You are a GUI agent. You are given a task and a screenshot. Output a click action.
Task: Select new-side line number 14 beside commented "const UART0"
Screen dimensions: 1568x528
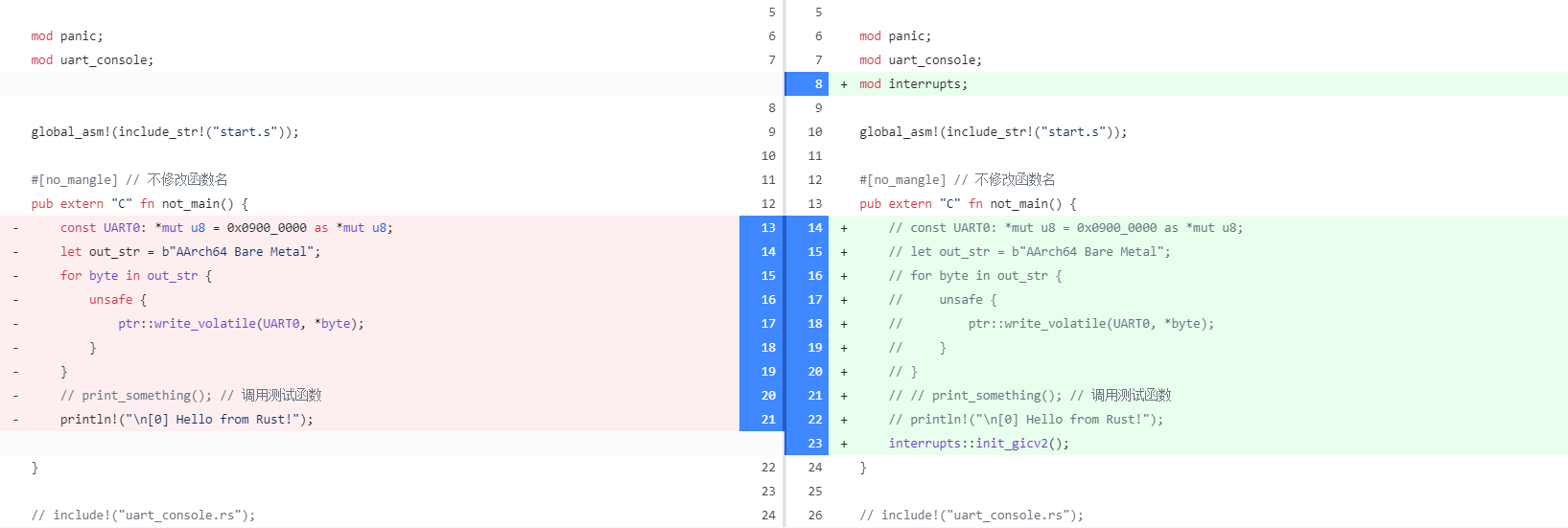tap(814, 228)
